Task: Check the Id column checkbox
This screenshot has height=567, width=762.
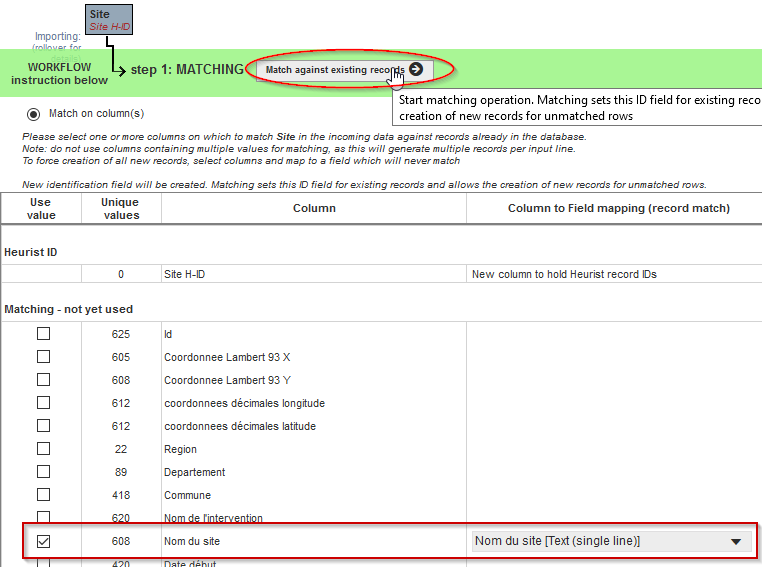Action: click(x=43, y=334)
